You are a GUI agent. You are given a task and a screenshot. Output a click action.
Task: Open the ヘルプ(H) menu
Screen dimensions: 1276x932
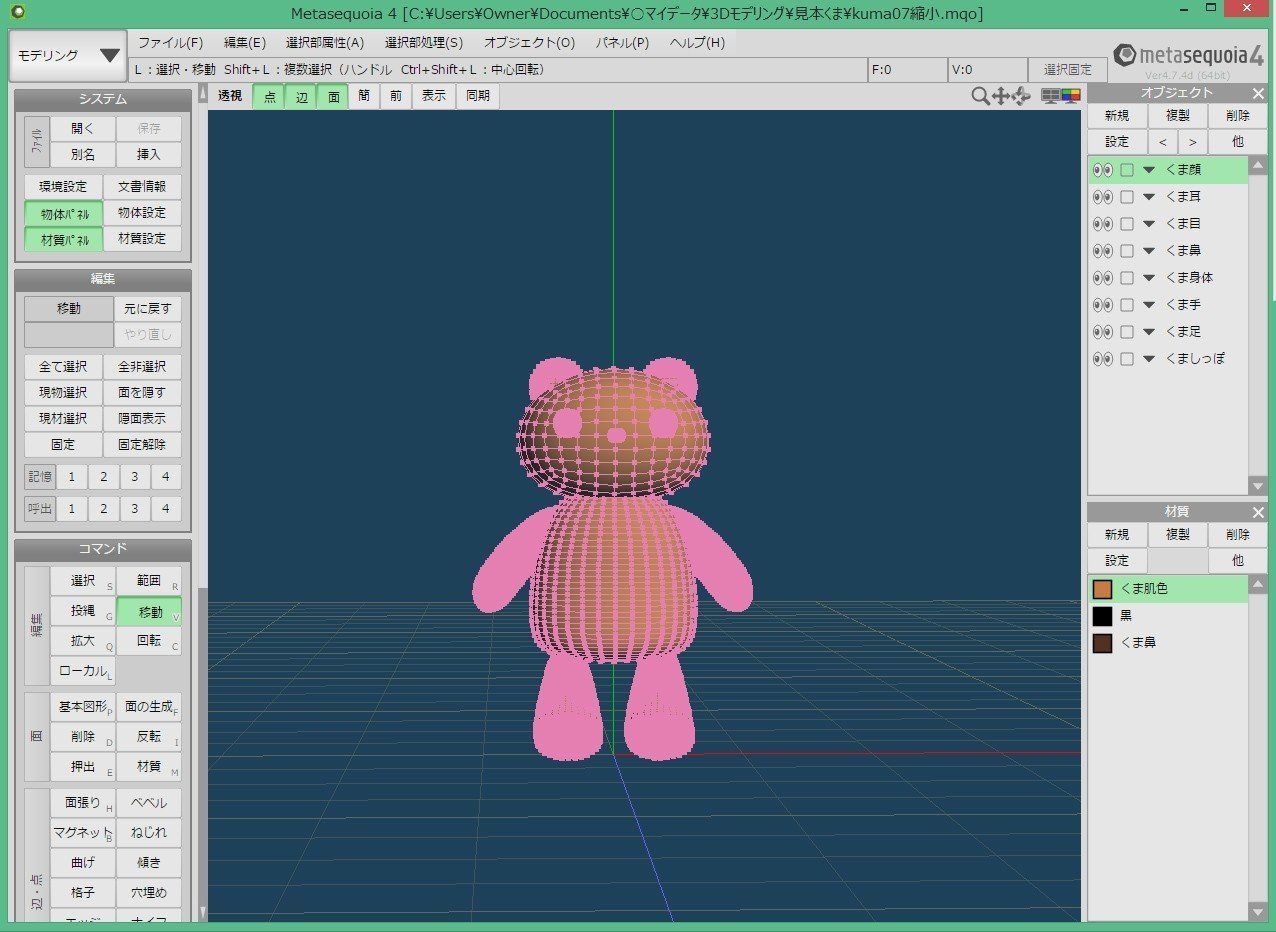[697, 43]
